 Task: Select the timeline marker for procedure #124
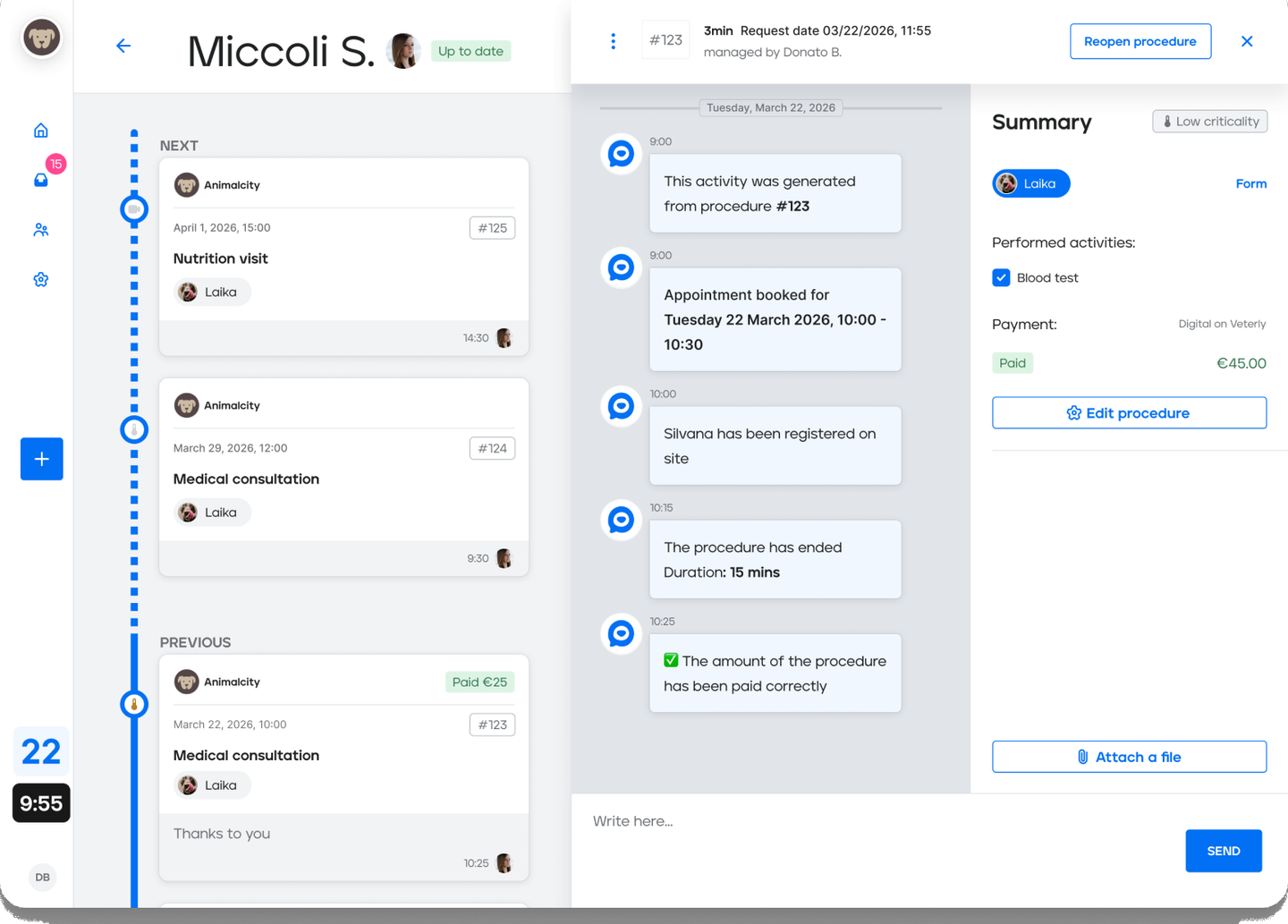pyautogui.click(x=134, y=430)
